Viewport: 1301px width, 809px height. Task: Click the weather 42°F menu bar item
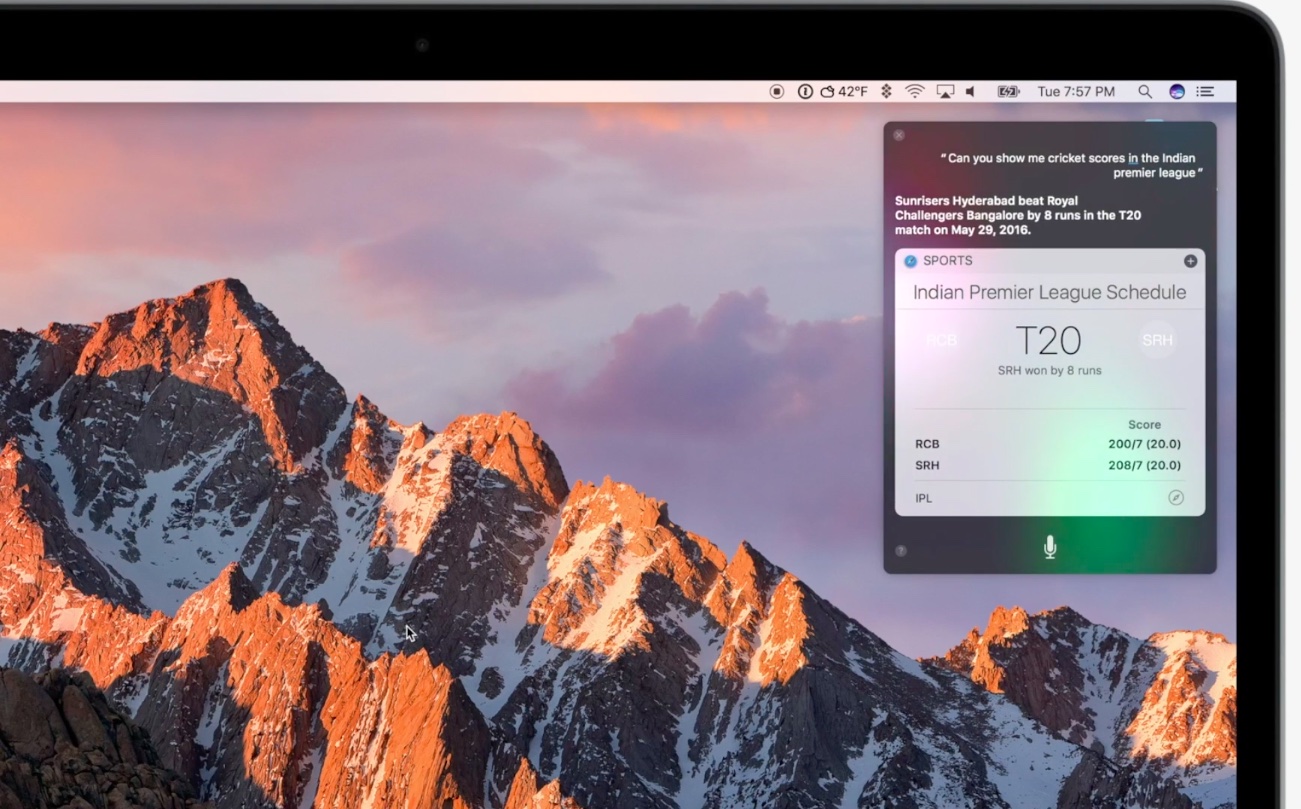coord(844,91)
